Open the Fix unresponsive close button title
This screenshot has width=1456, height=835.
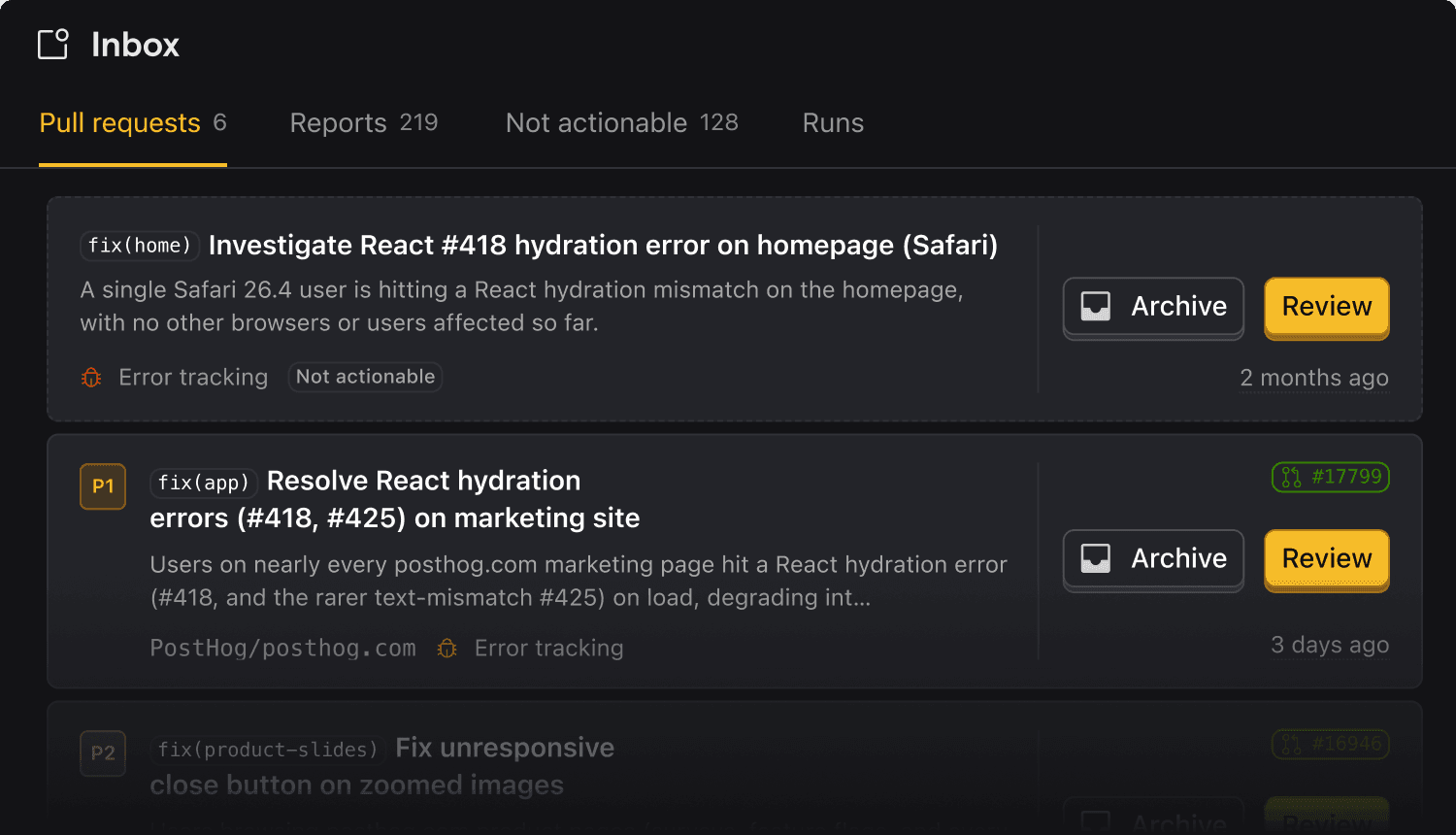tap(382, 766)
